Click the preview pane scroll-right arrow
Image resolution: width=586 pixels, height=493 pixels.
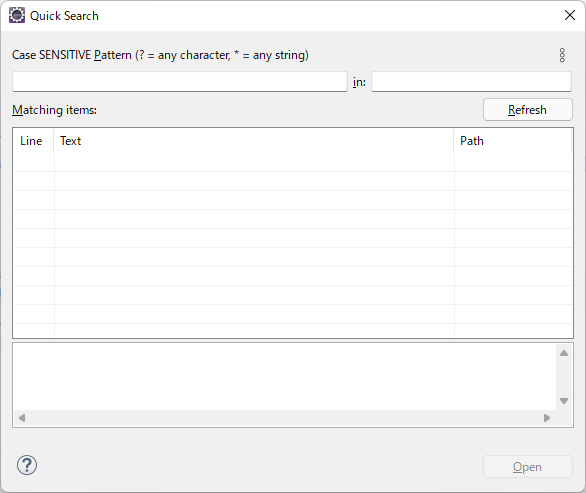click(x=547, y=418)
